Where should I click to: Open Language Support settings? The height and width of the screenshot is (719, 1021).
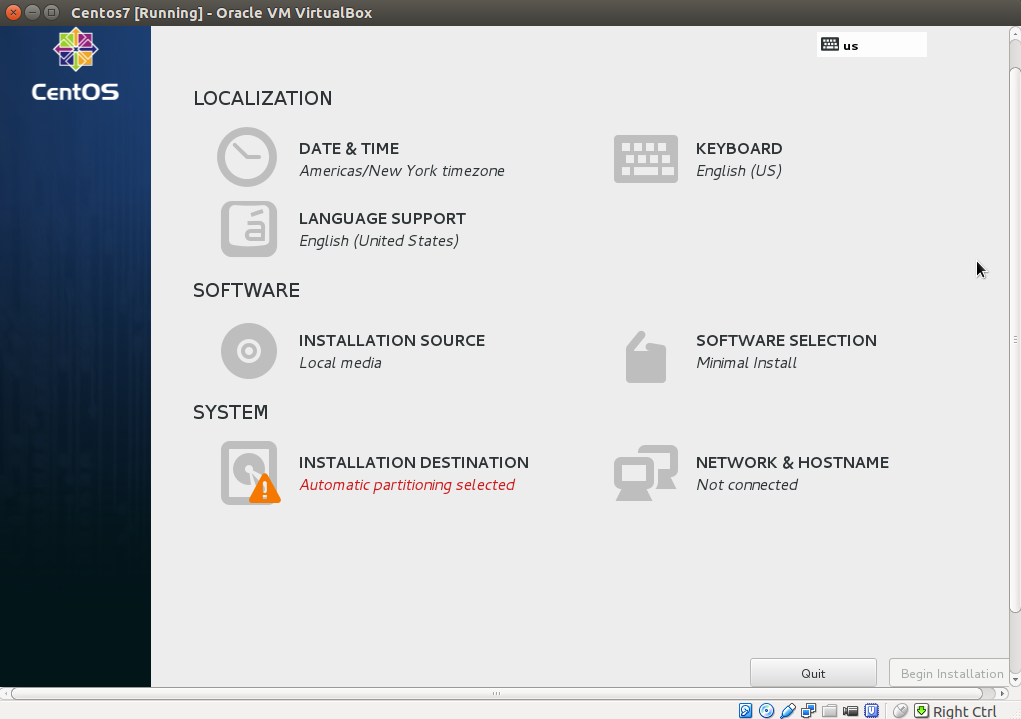(382, 228)
